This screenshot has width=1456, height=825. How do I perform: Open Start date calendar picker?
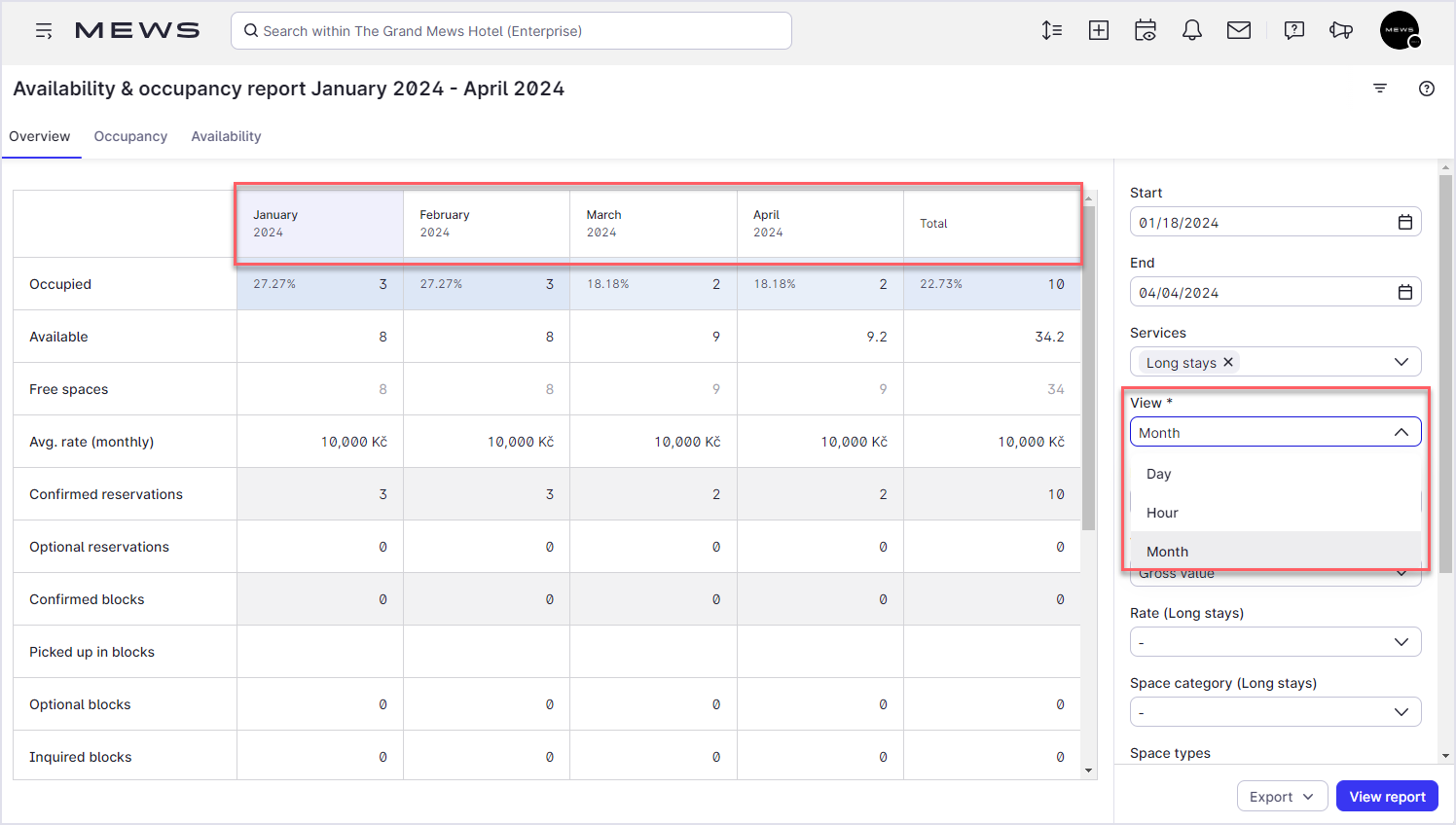(1405, 223)
